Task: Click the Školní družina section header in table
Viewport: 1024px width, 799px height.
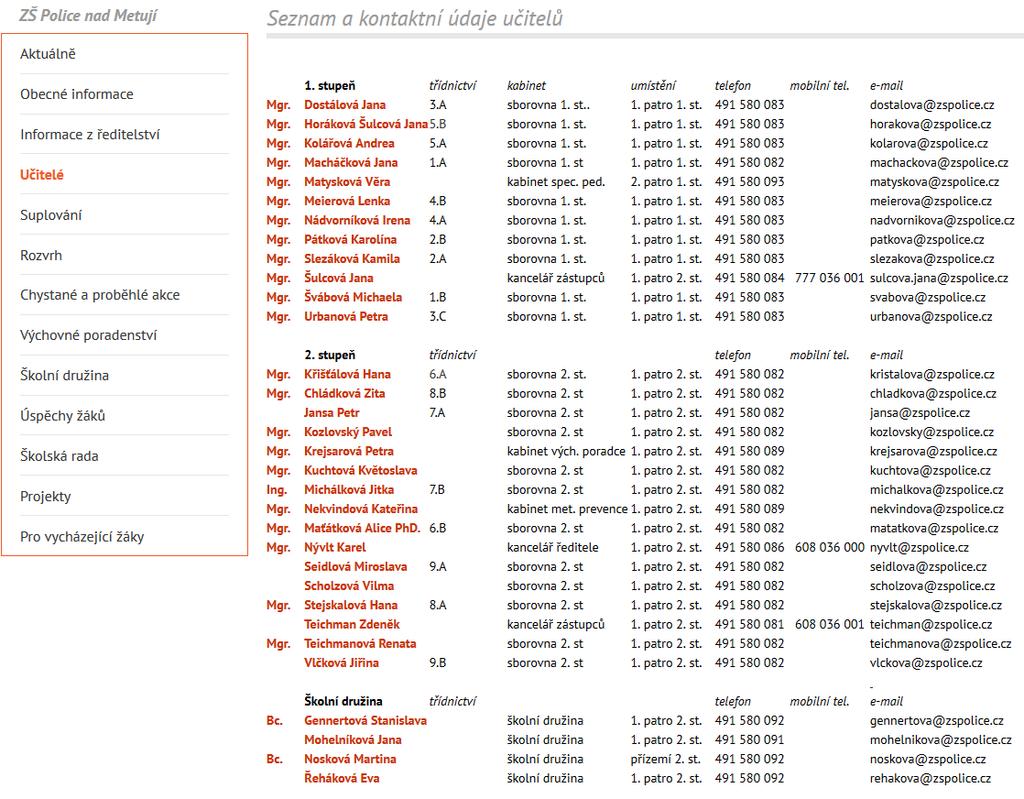Action: 343,702
